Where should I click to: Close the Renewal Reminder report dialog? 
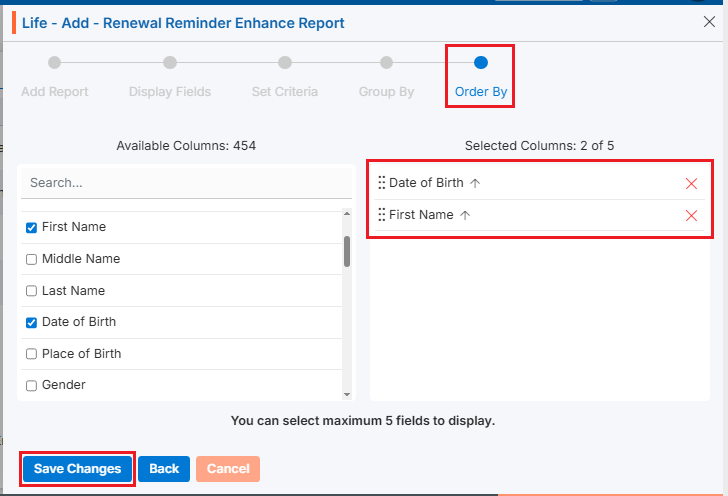tap(710, 22)
